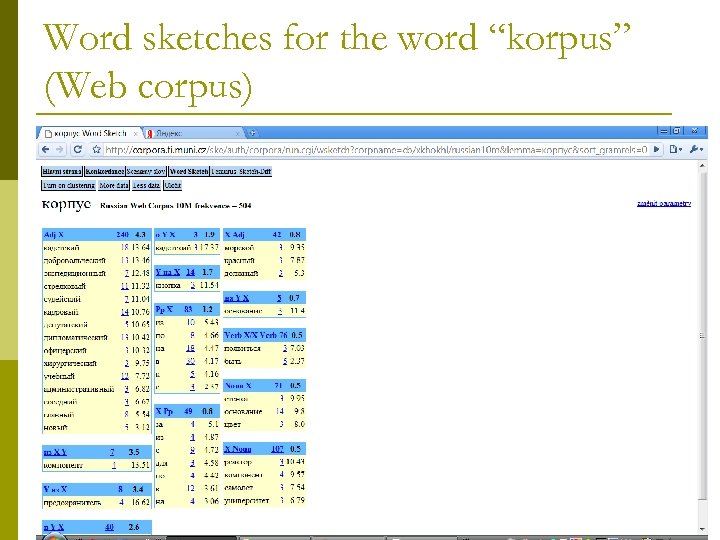Viewport: 720px width, 540px height.
Task: Open the wrench settings menu
Action: pyautogui.click(x=697, y=149)
